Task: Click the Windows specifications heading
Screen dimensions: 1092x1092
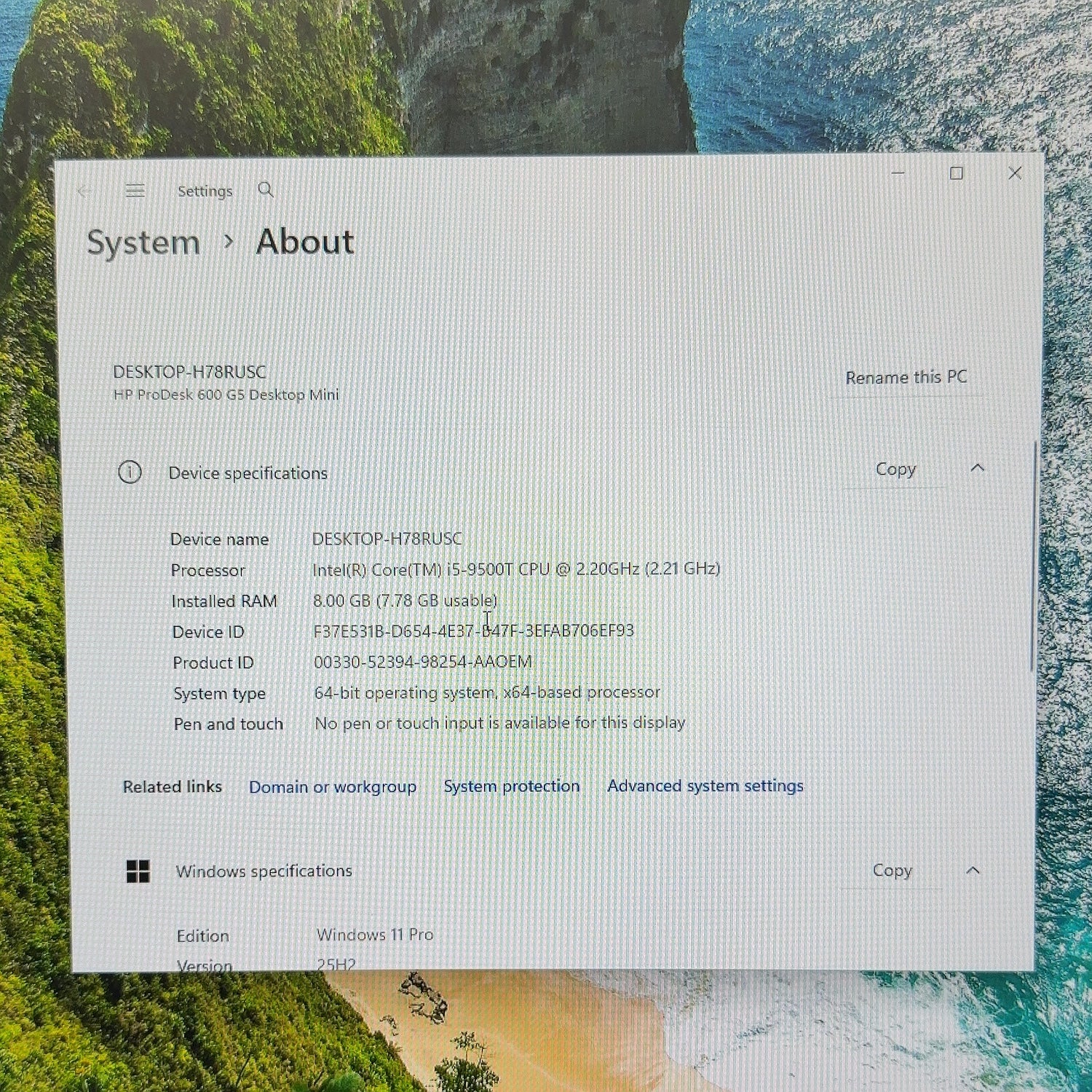Action: [264, 871]
